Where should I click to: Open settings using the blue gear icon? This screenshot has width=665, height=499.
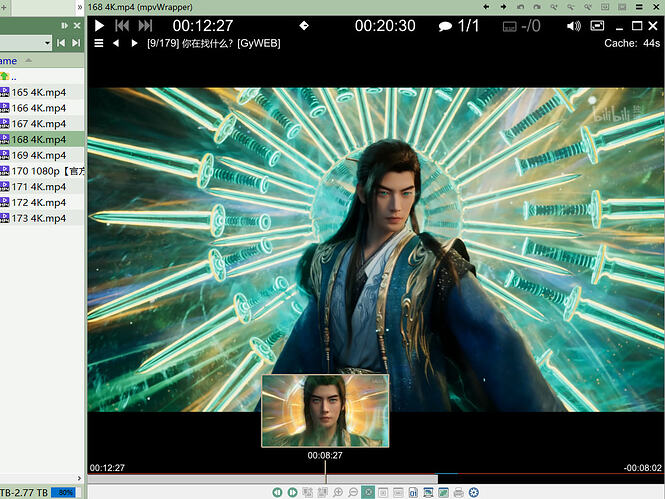point(474,492)
